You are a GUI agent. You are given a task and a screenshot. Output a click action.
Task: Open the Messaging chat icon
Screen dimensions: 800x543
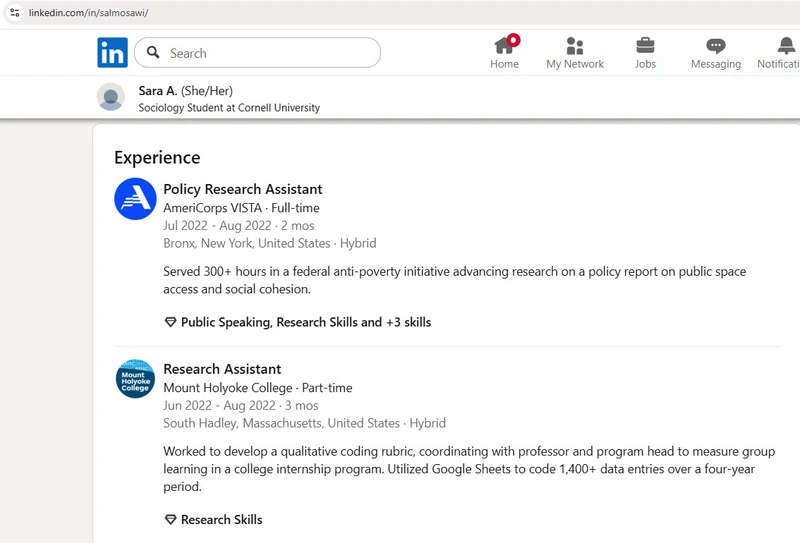pos(715,46)
